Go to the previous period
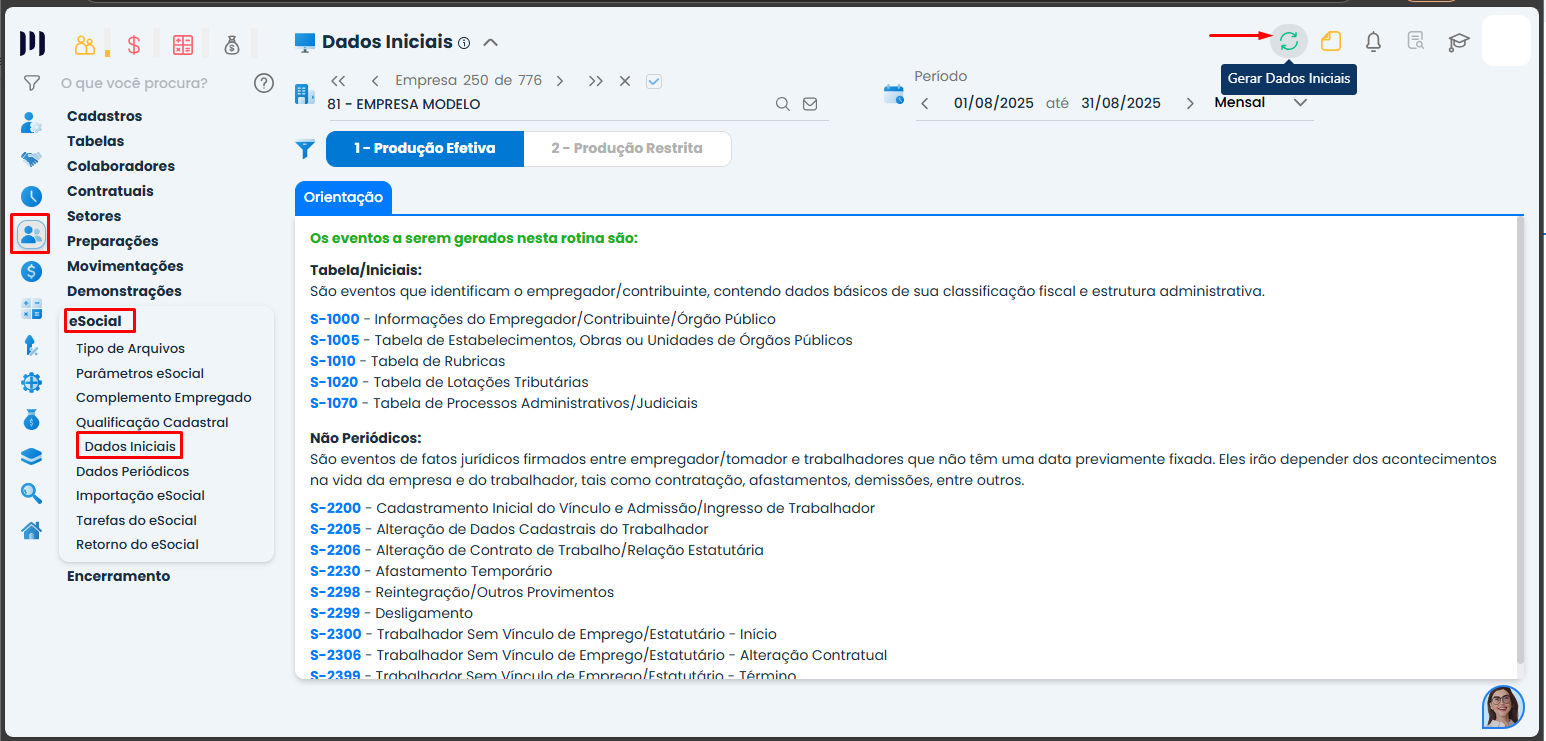The width and height of the screenshot is (1546, 741). 925,103
